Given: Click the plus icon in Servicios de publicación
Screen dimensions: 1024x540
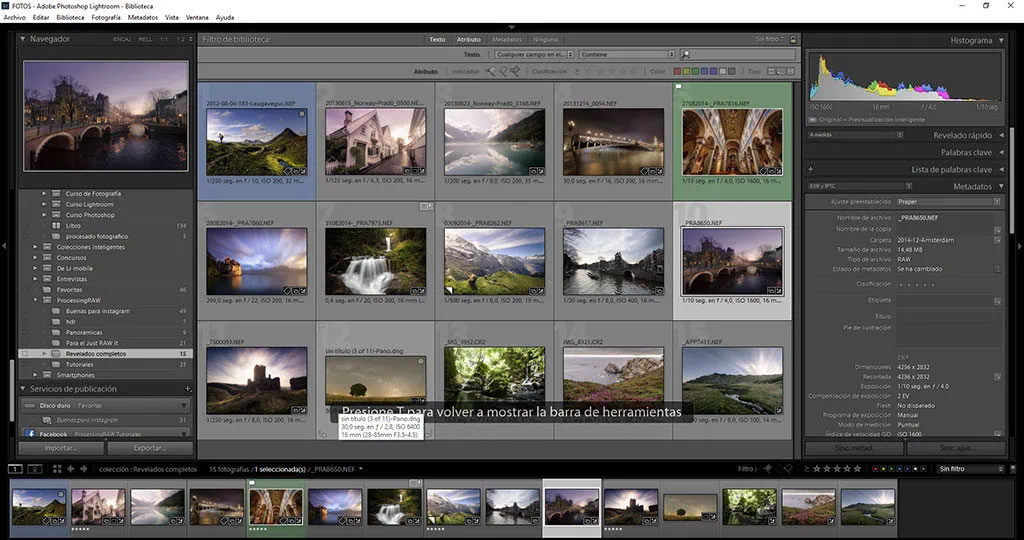Looking at the screenshot, I should click(188, 389).
